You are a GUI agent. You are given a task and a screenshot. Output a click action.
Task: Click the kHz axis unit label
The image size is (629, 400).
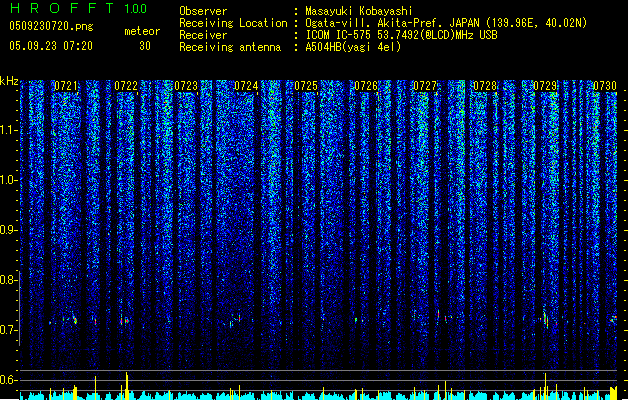coord(9,81)
